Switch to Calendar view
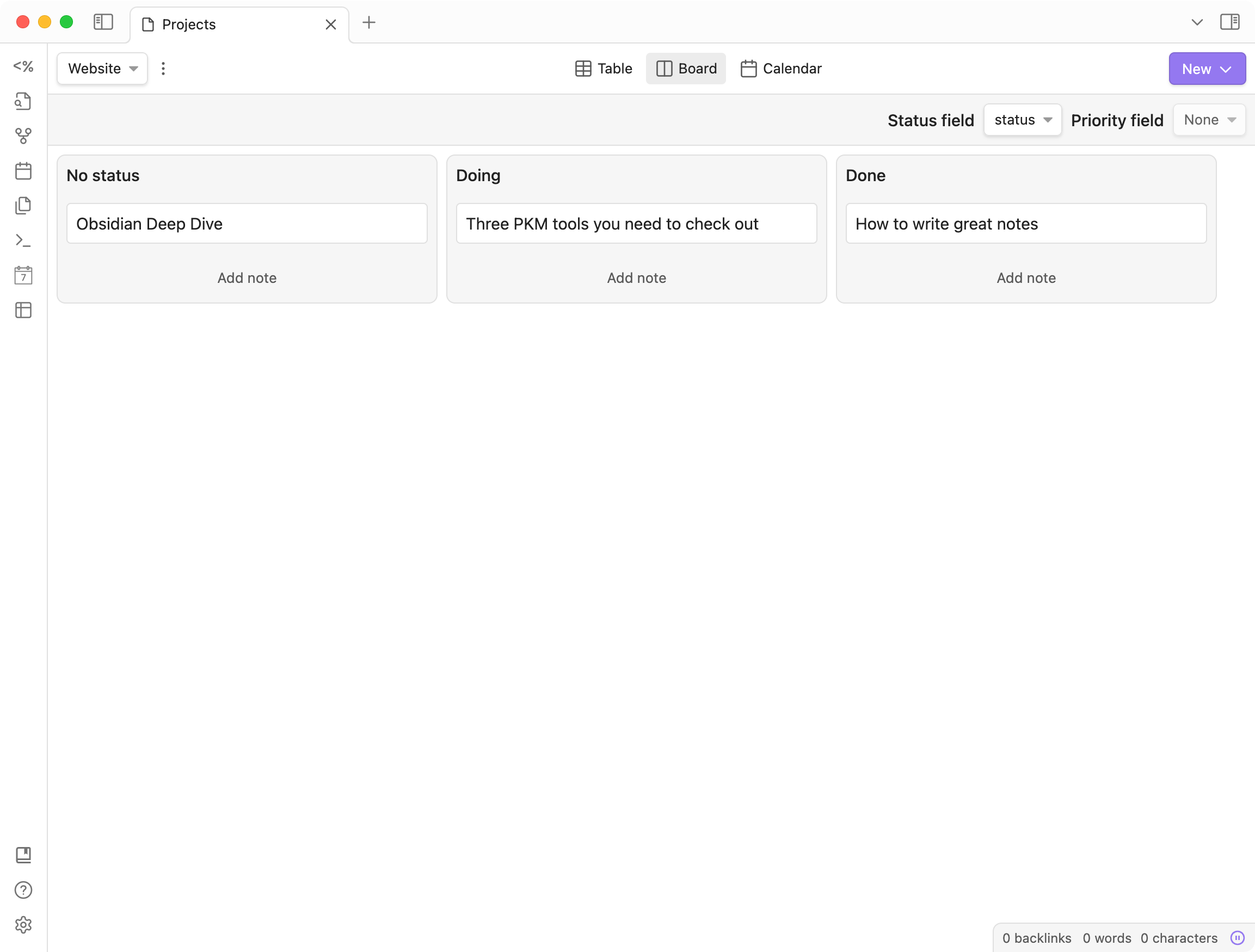 click(x=780, y=69)
